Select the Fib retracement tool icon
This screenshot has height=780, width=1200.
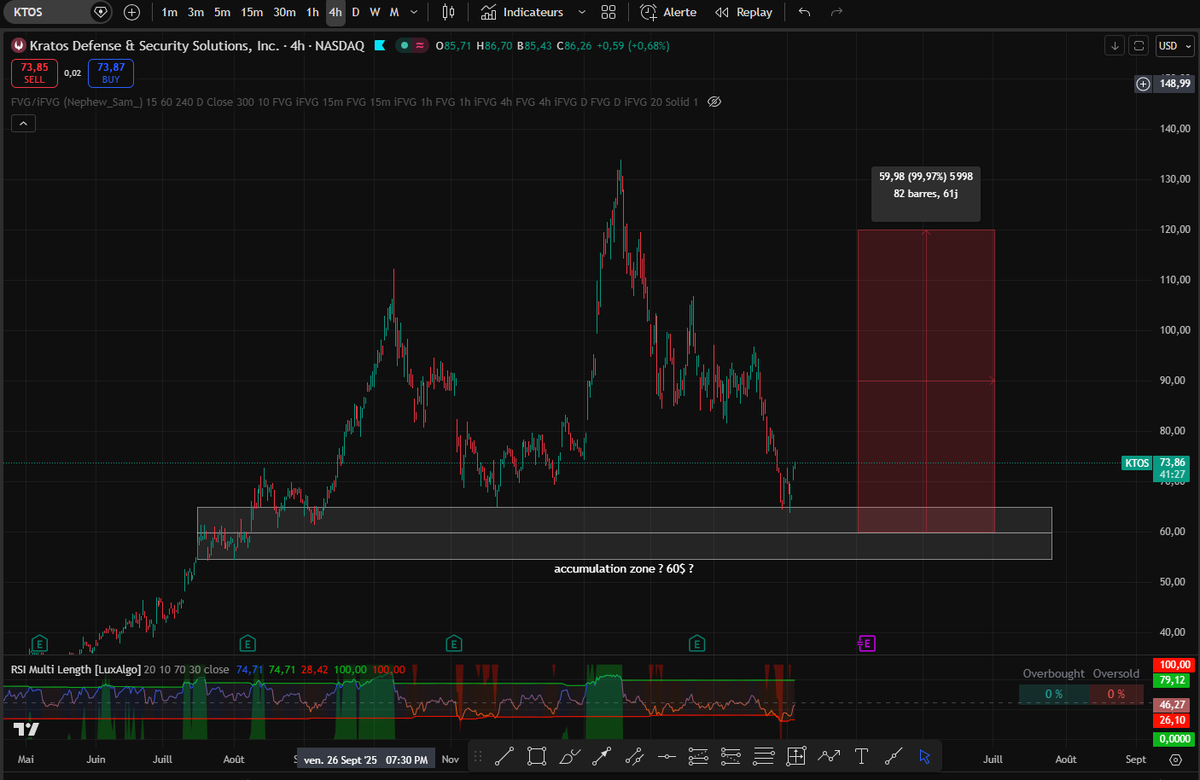pyautogui.click(x=698, y=756)
